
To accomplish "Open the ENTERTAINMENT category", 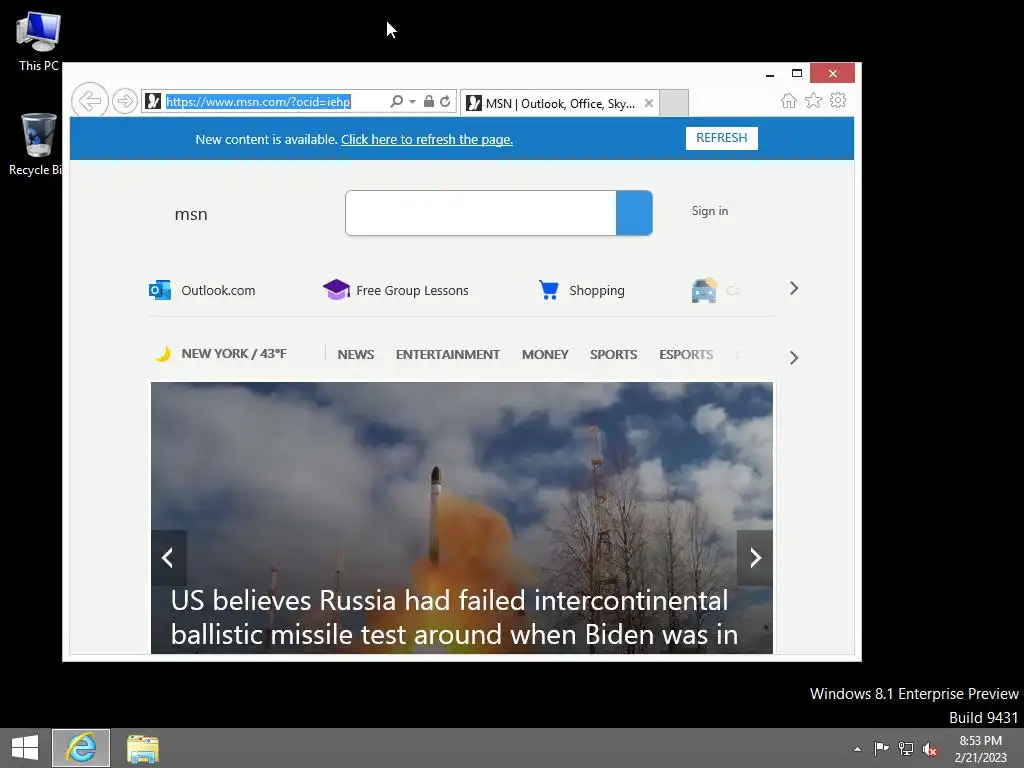I will pyautogui.click(x=447, y=355).
